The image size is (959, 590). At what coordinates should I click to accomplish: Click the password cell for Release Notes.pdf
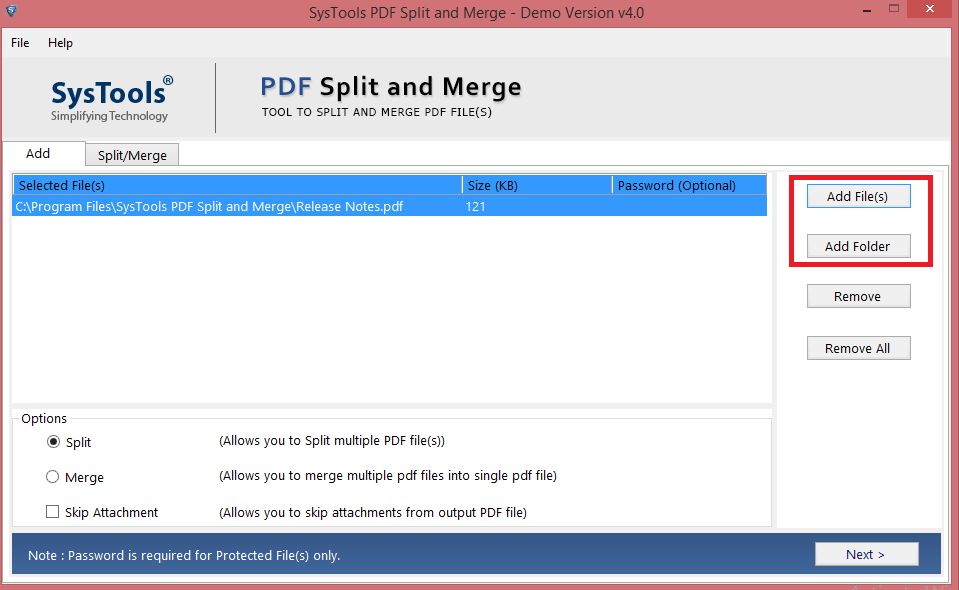point(689,207)
